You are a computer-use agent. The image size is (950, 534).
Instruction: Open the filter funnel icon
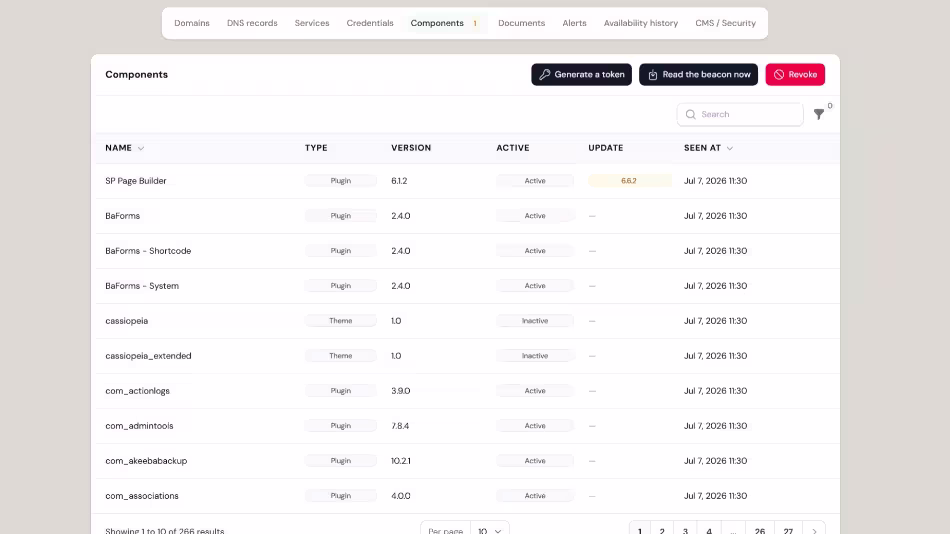click(x=819, y=114)
